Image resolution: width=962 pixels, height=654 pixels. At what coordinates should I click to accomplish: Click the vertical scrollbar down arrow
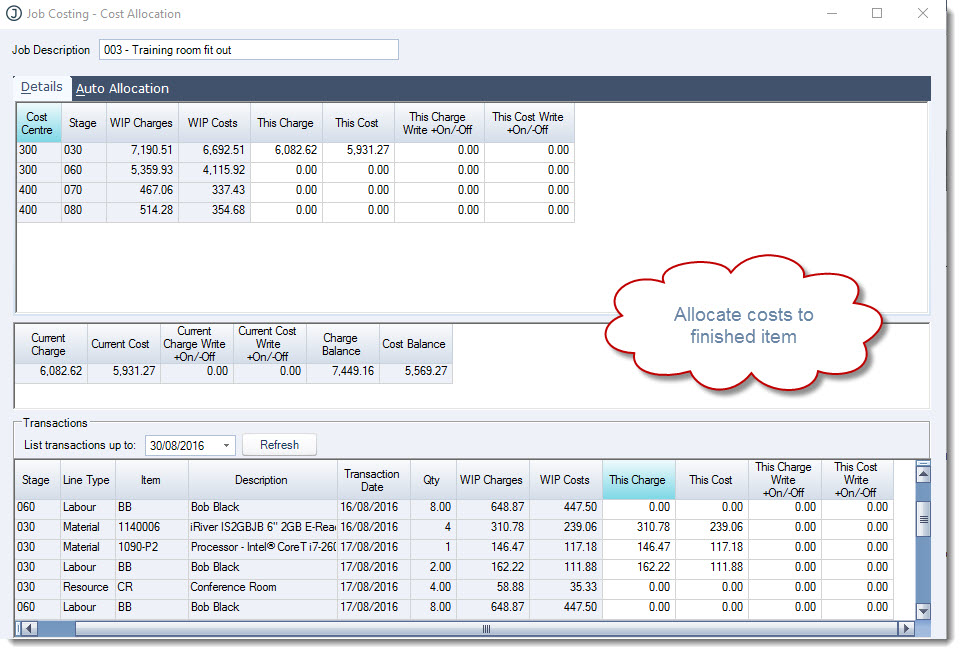pos(923,611)
